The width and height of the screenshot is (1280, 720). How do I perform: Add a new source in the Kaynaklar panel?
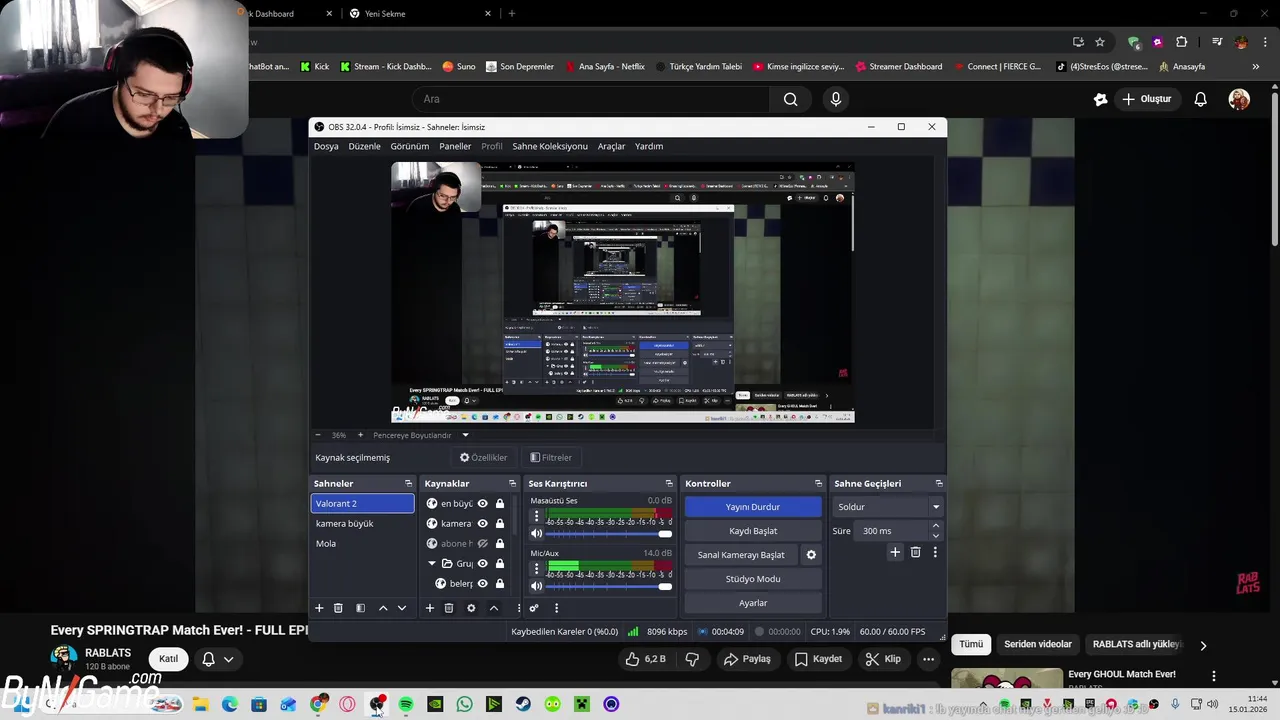(x=430, y=608)
